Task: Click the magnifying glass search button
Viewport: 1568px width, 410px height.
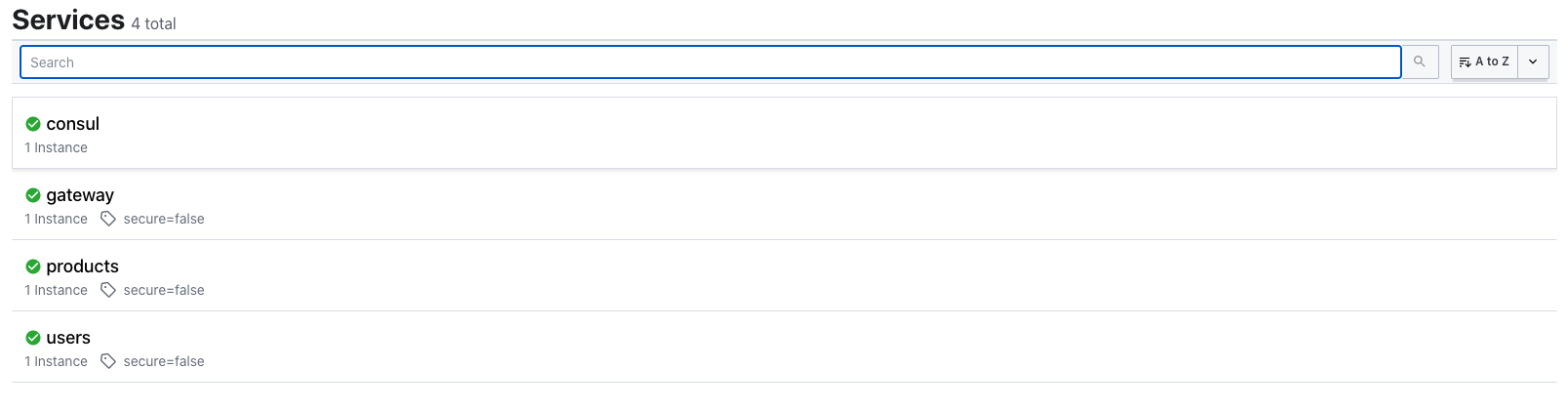Action: point(1421,61)
